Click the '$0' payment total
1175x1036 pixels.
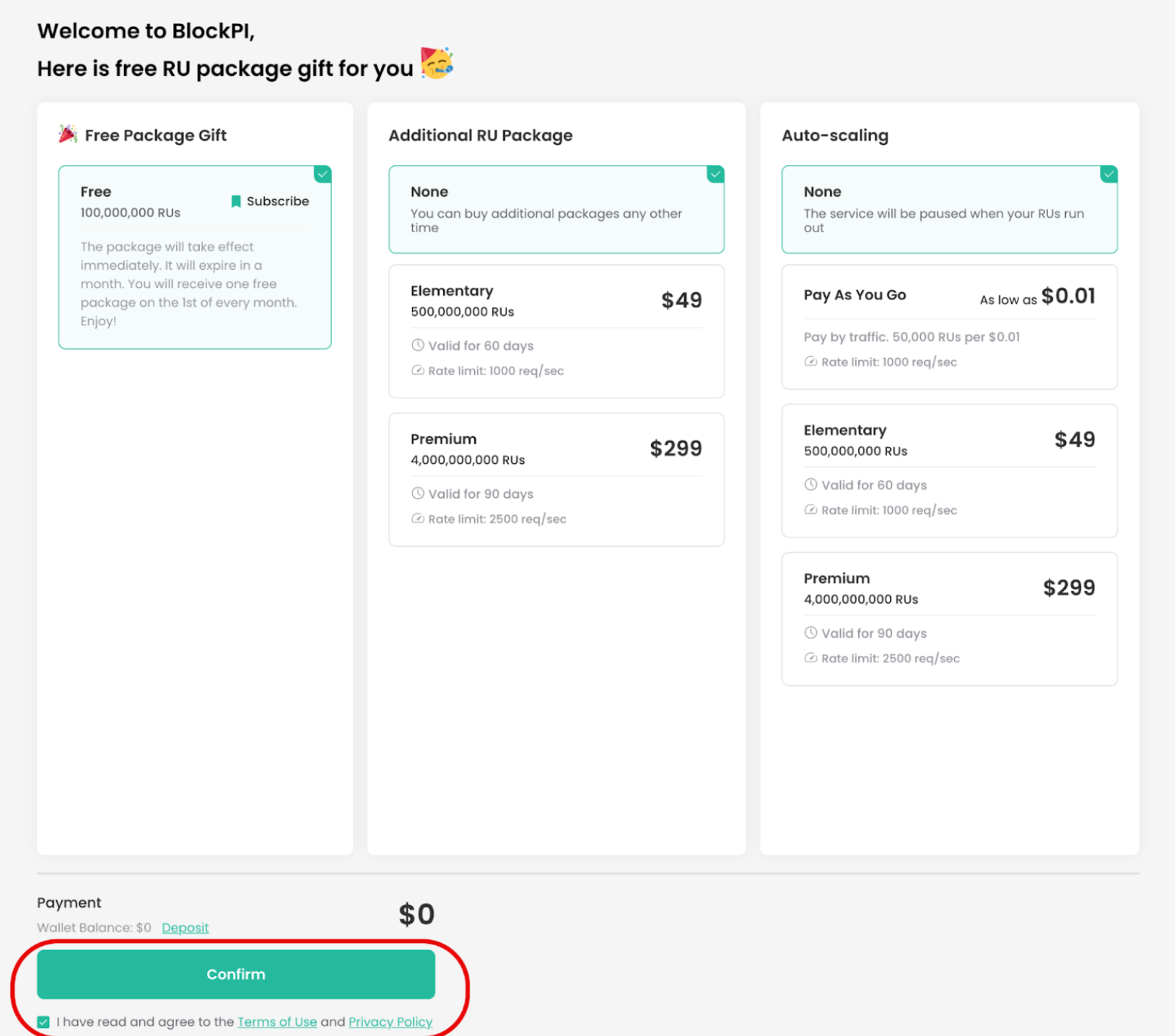coord(416,915)
